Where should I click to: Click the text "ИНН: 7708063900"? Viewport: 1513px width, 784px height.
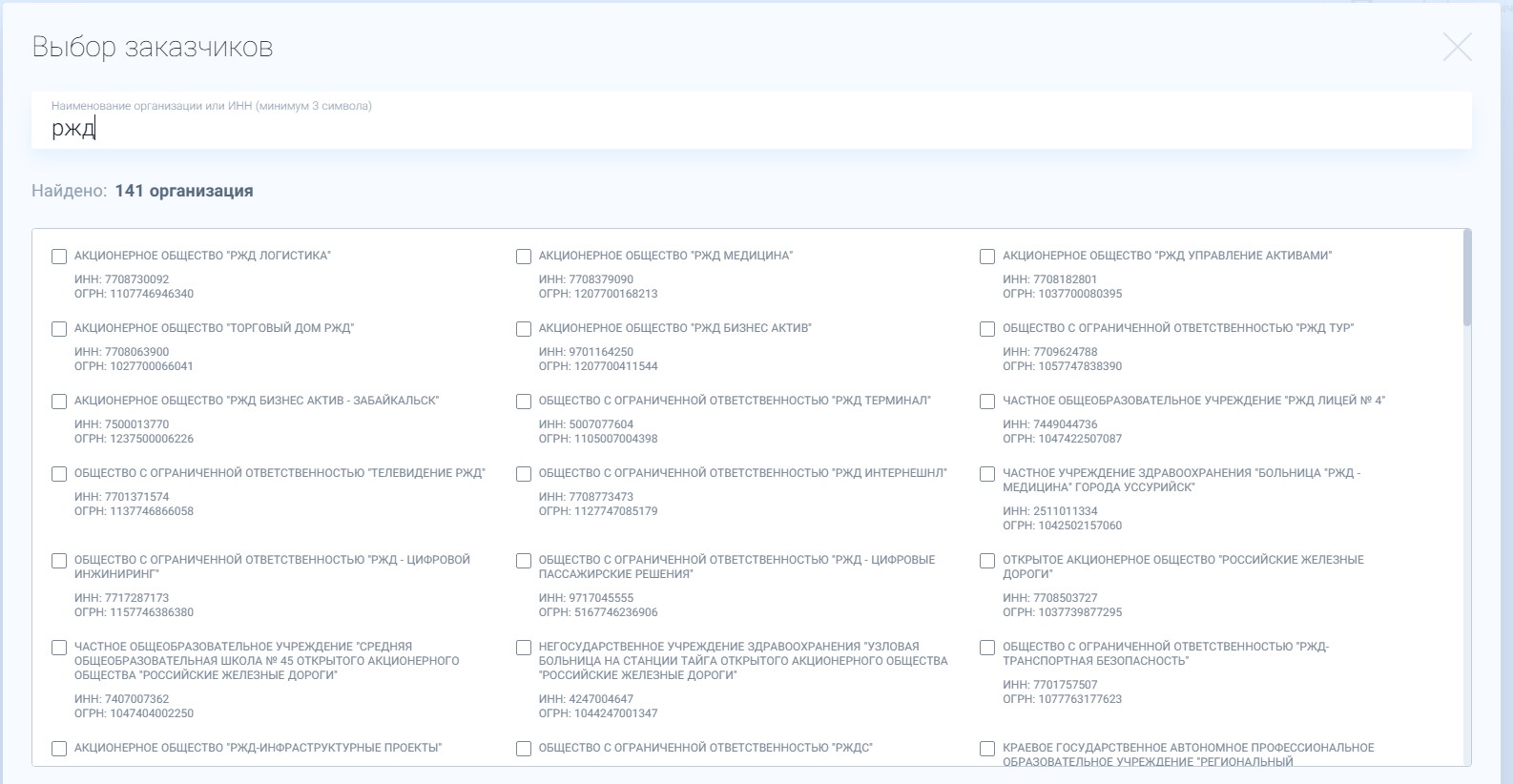click(122, 352)
